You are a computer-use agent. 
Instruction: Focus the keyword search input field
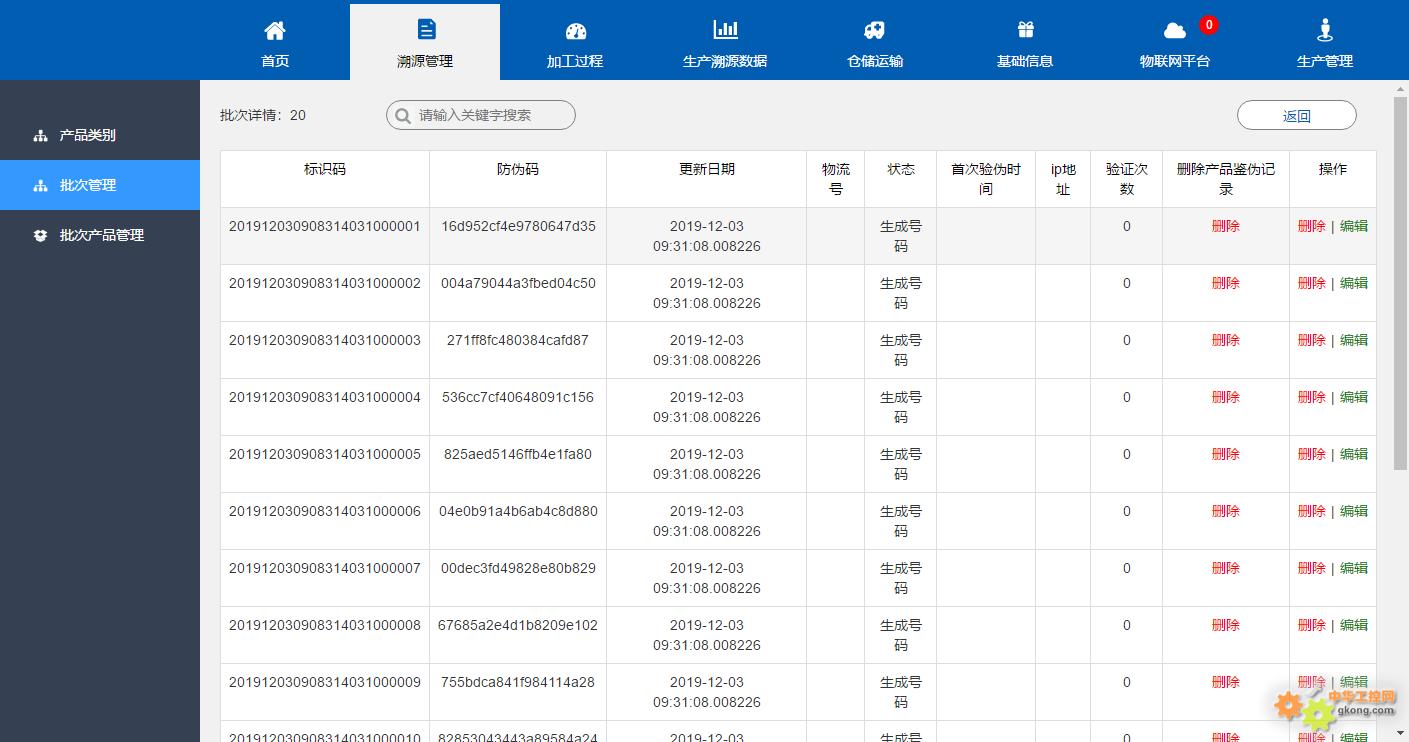[x=481, y=115]
